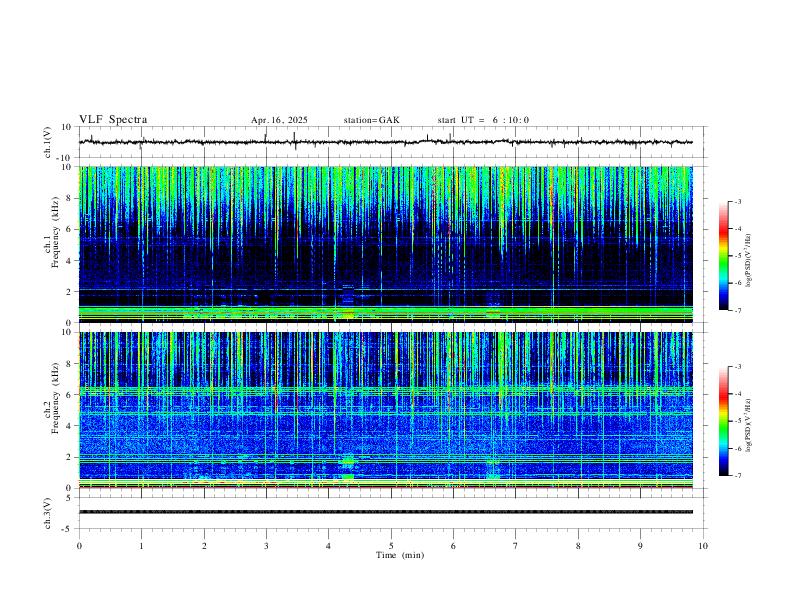Image resolution: width=792 pixels, height=612 pixels.
Task: Click the time axis tick label "4"
Action: coord(328,546)
